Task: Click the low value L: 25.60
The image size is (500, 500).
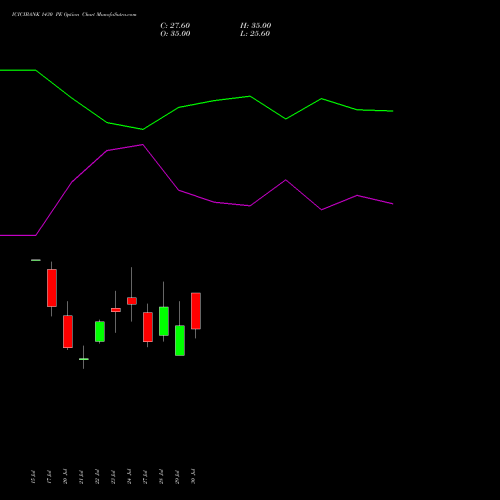Action: click(255, 34)
